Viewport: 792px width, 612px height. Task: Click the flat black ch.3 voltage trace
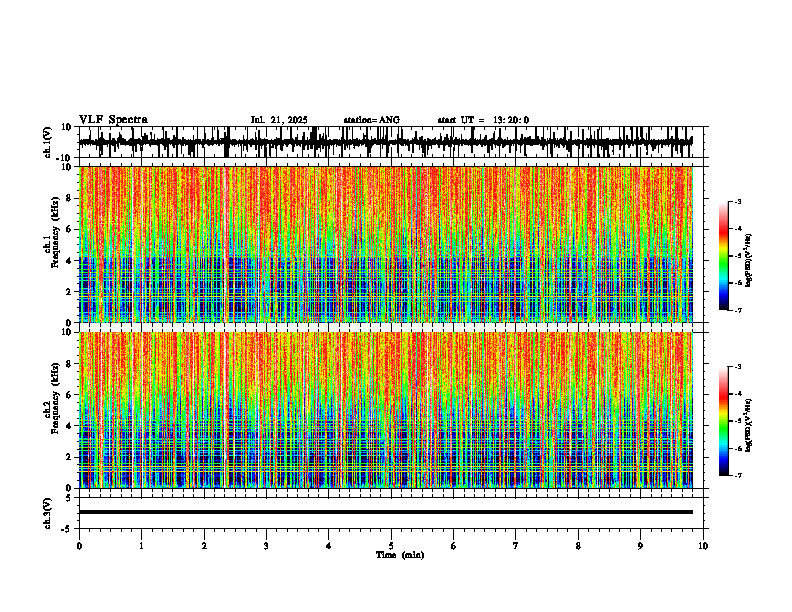coord(385,512)
